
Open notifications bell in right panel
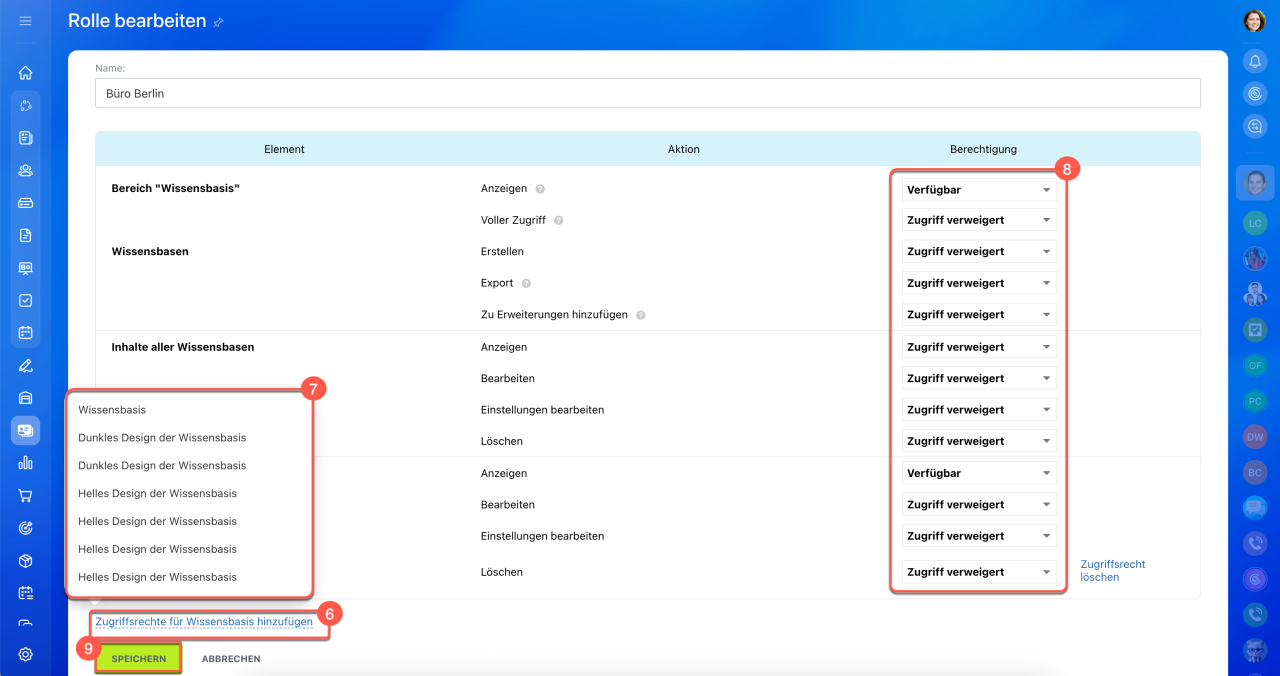click(1255, 61)
